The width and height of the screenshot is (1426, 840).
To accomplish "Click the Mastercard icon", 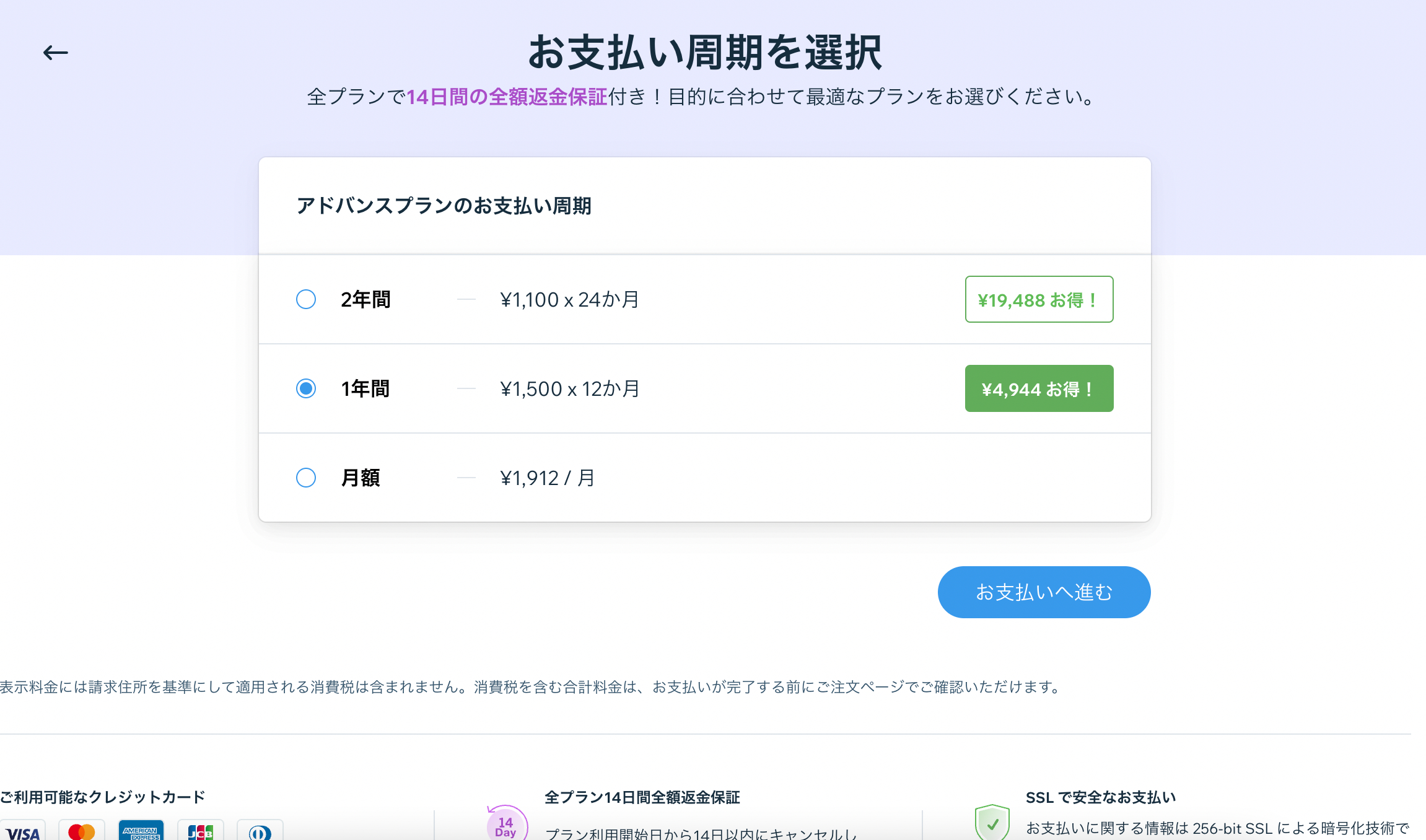I will (x=81, y=833).
